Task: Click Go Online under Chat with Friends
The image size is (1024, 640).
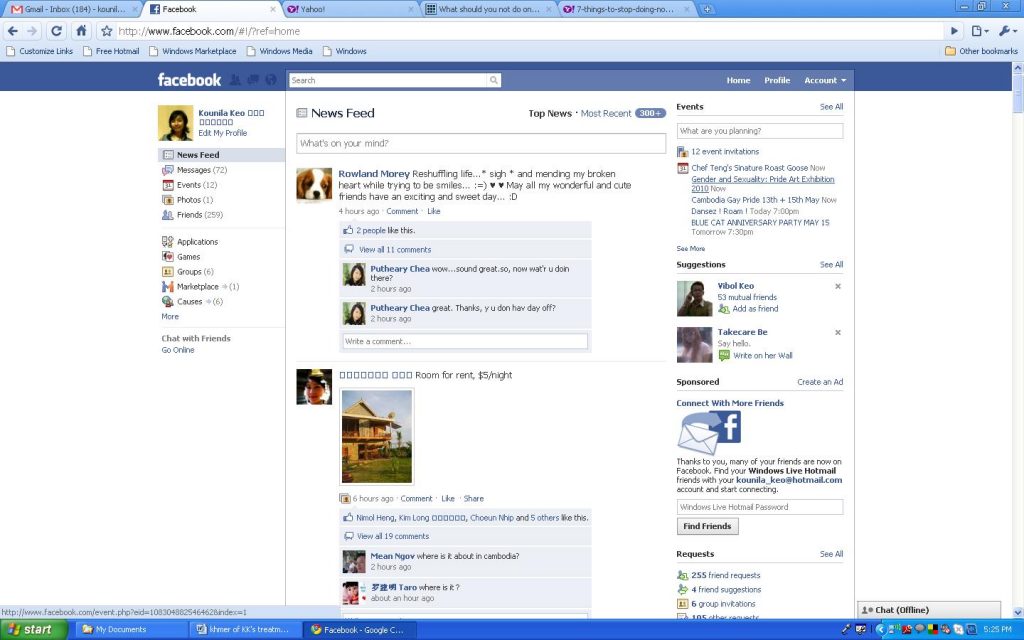Action: point(178,350)
